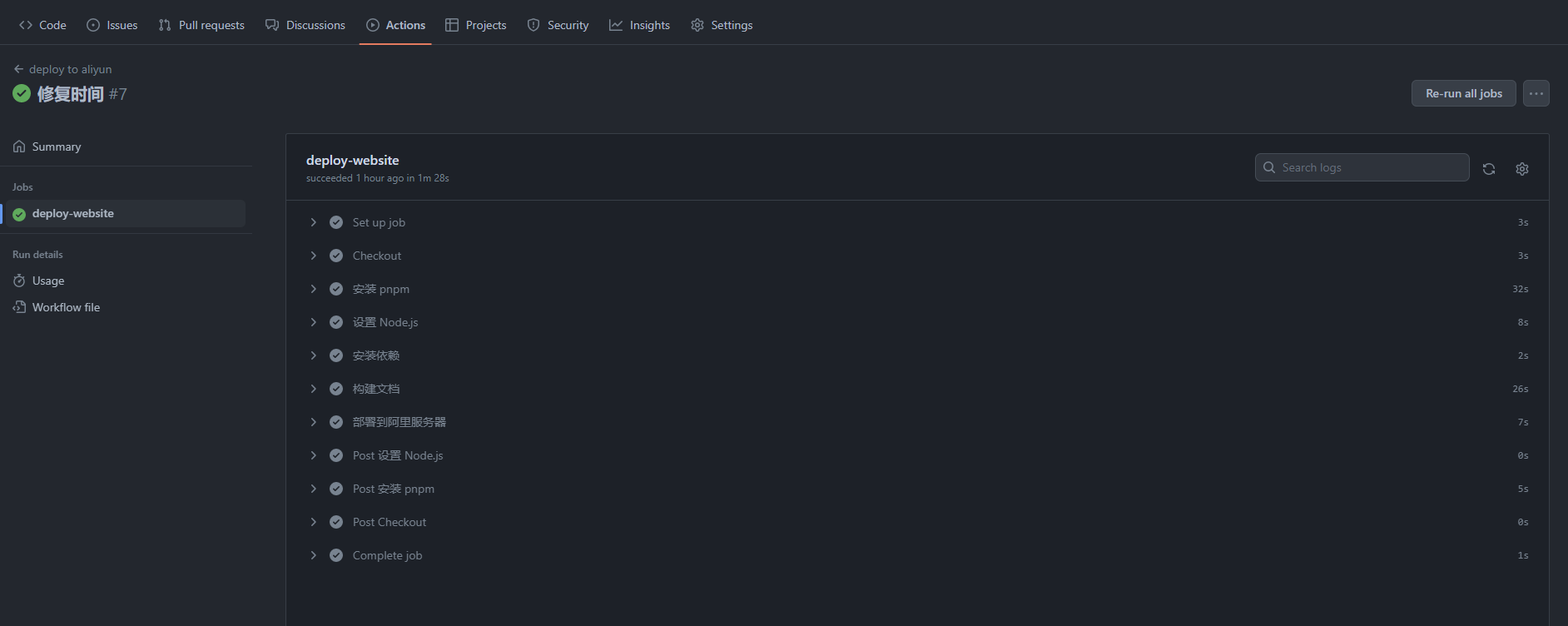
Task: Expand the Set up job step
Action: pyautogui.click(x=314, y=222)
